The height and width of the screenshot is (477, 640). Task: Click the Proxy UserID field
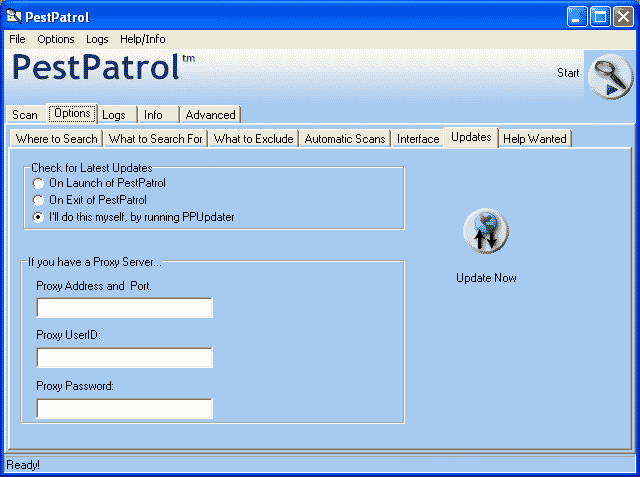[x=124, y=357]
